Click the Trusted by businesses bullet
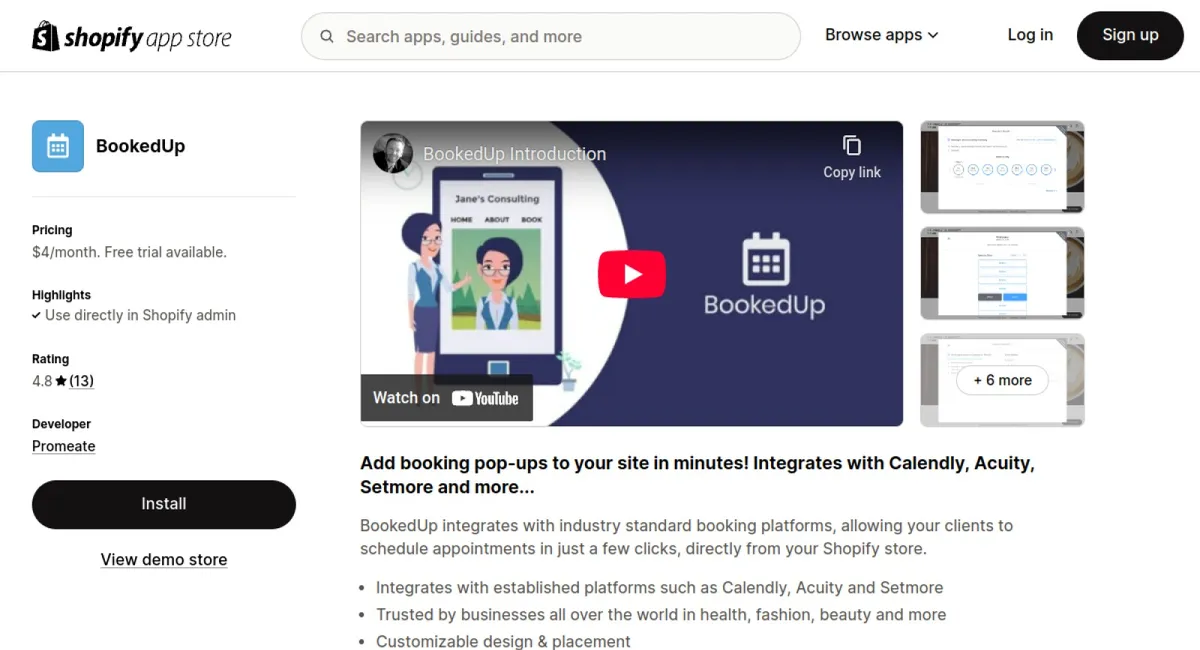This screenshot has height=650, width=1200. pyautogui.click(x=661, y=614)
